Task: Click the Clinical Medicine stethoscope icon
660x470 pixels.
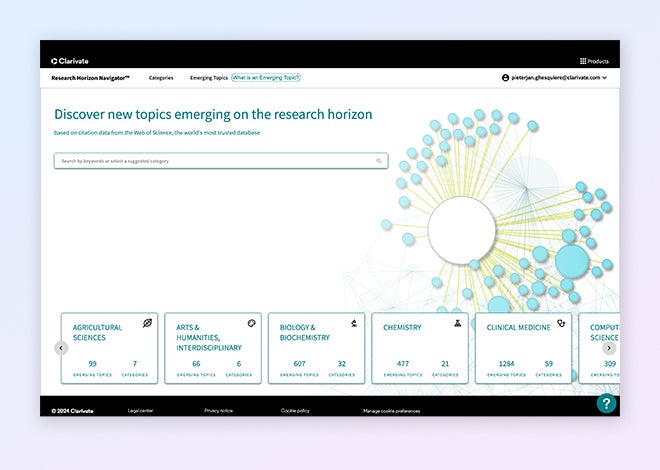Action: (x=561, y=324)
